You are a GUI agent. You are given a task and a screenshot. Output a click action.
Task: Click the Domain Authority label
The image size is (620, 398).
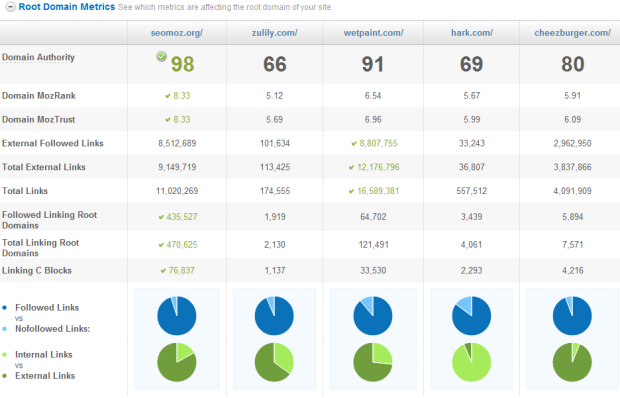pyautogui.click(x=38, y=57)
